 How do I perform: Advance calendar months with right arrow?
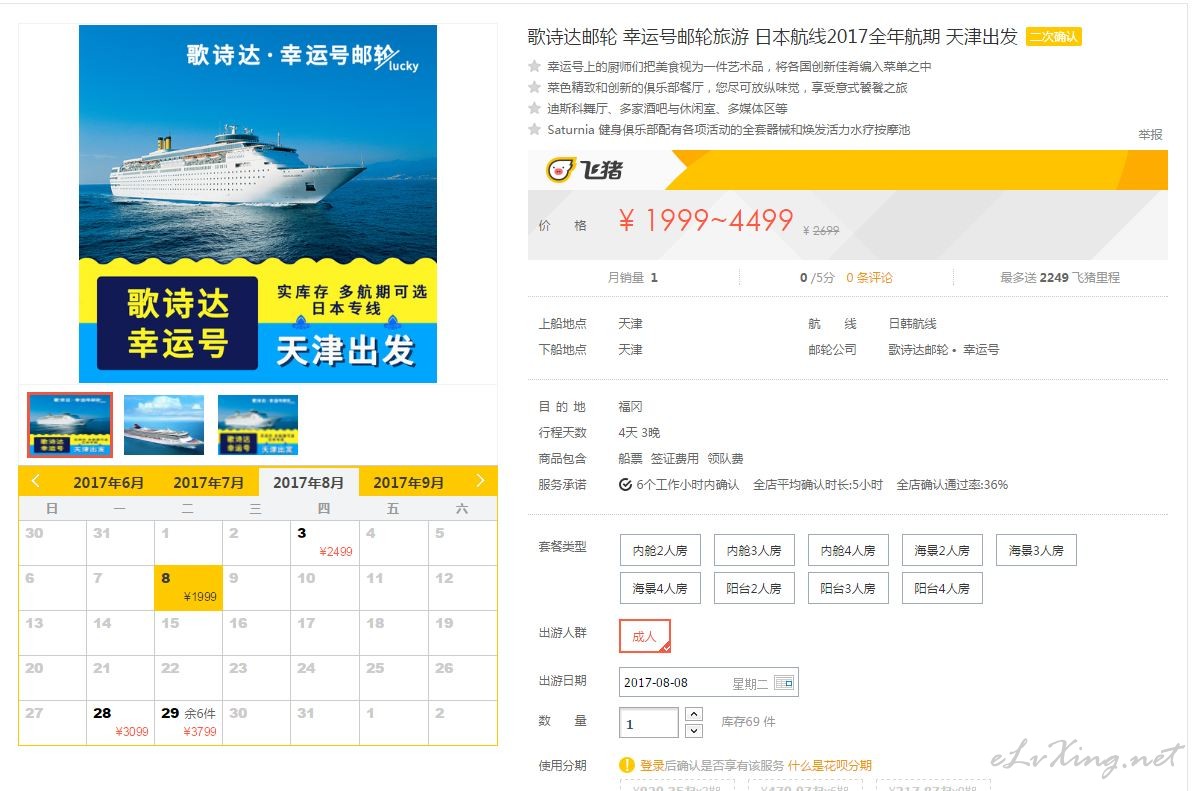(480, 481)
